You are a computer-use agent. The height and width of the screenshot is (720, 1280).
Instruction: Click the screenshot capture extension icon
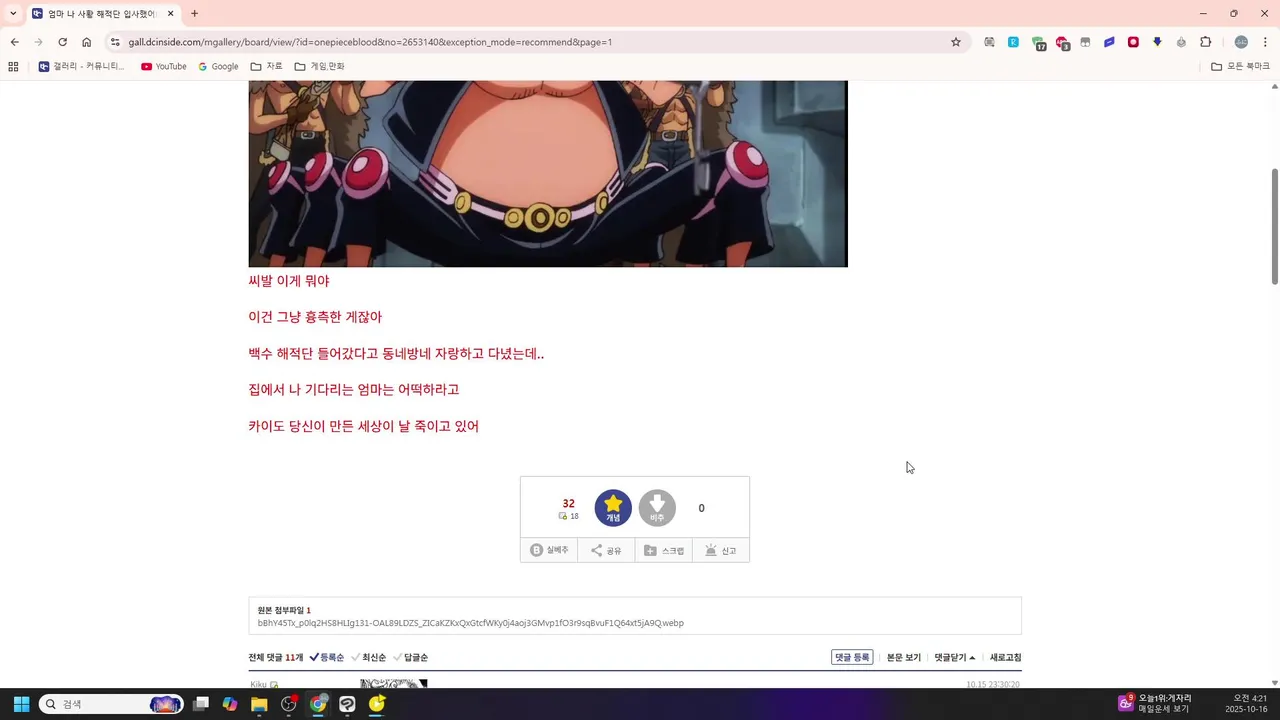[x=989, y=42]
